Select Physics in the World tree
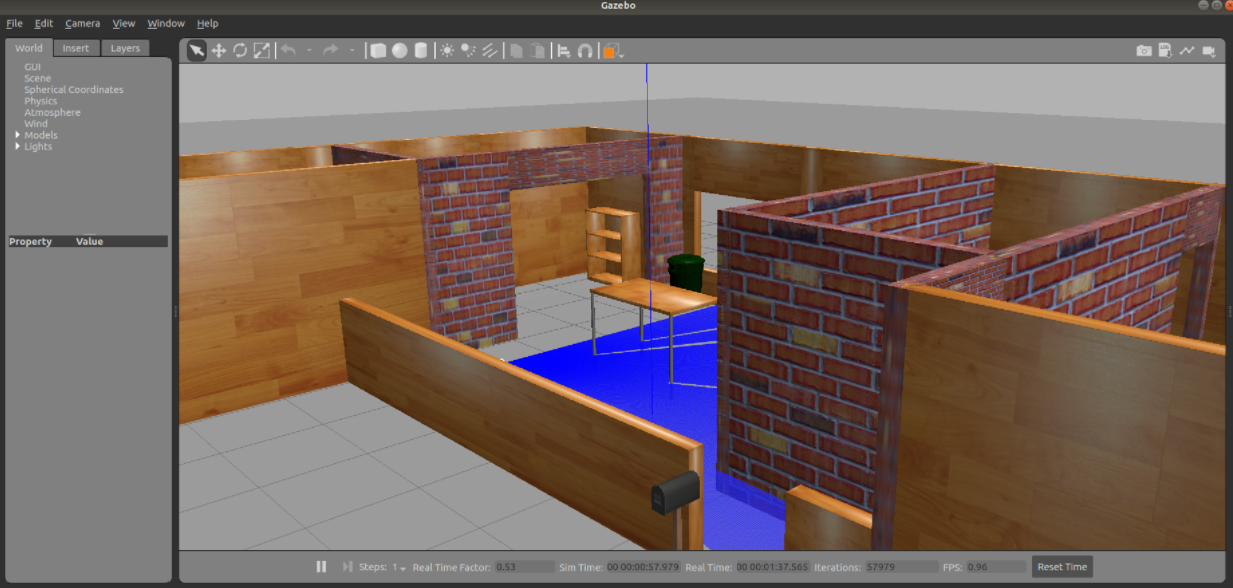 pos(41,101)
